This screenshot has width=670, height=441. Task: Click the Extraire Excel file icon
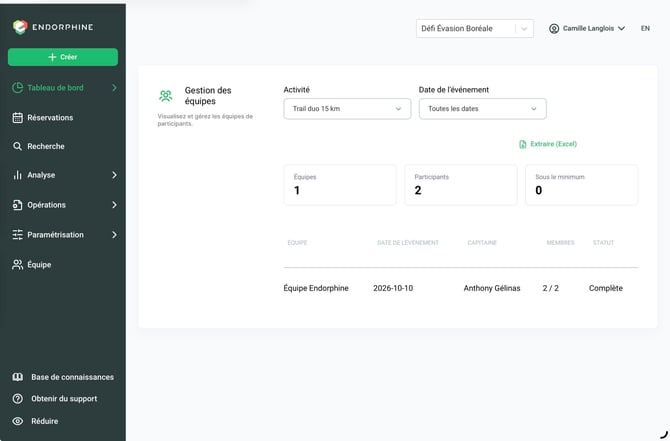click(522, 144)
